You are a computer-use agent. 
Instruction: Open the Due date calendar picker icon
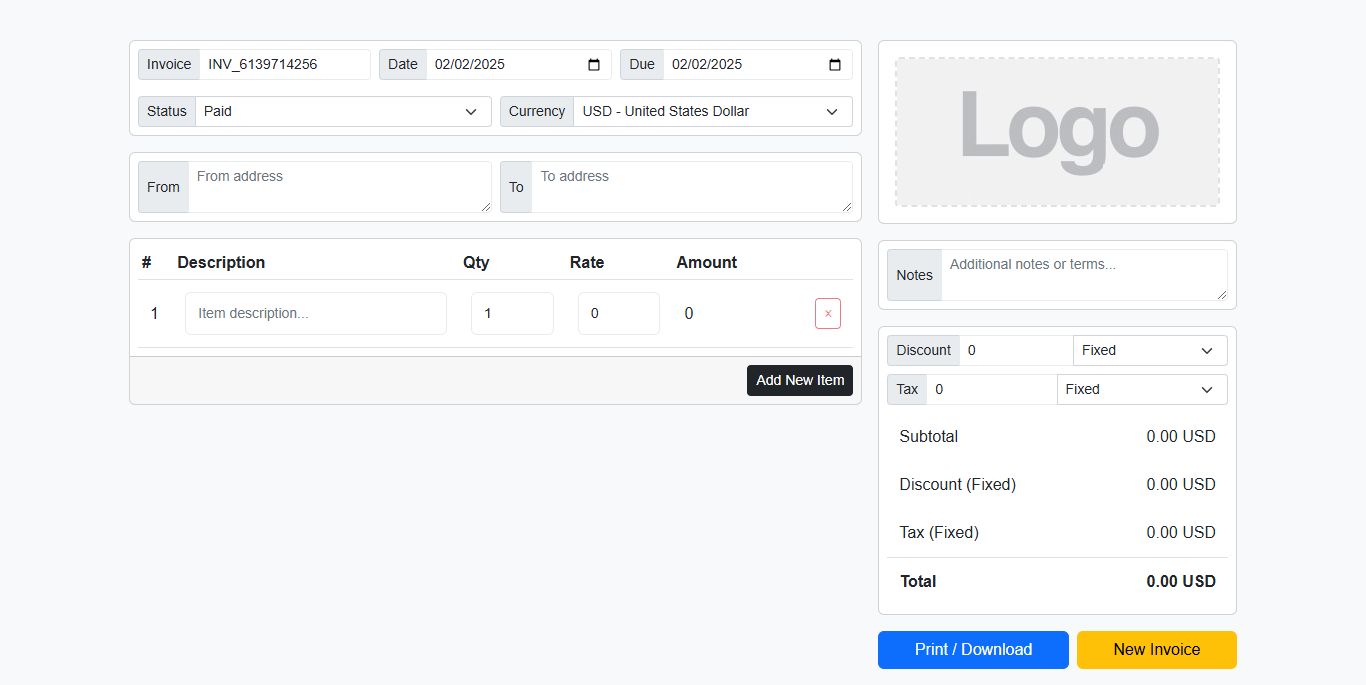(x=835, y=65)
